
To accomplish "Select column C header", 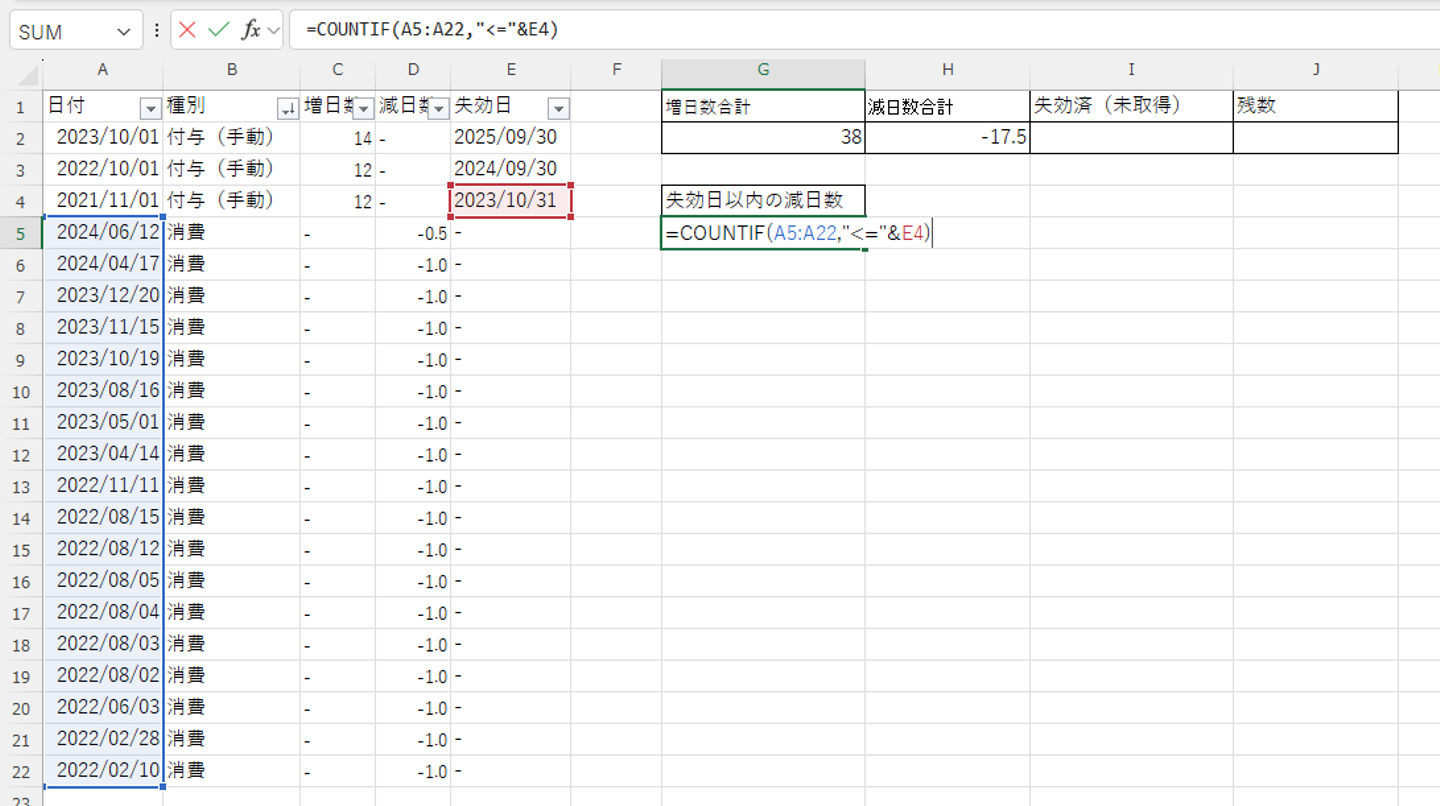I will [338, 69].
